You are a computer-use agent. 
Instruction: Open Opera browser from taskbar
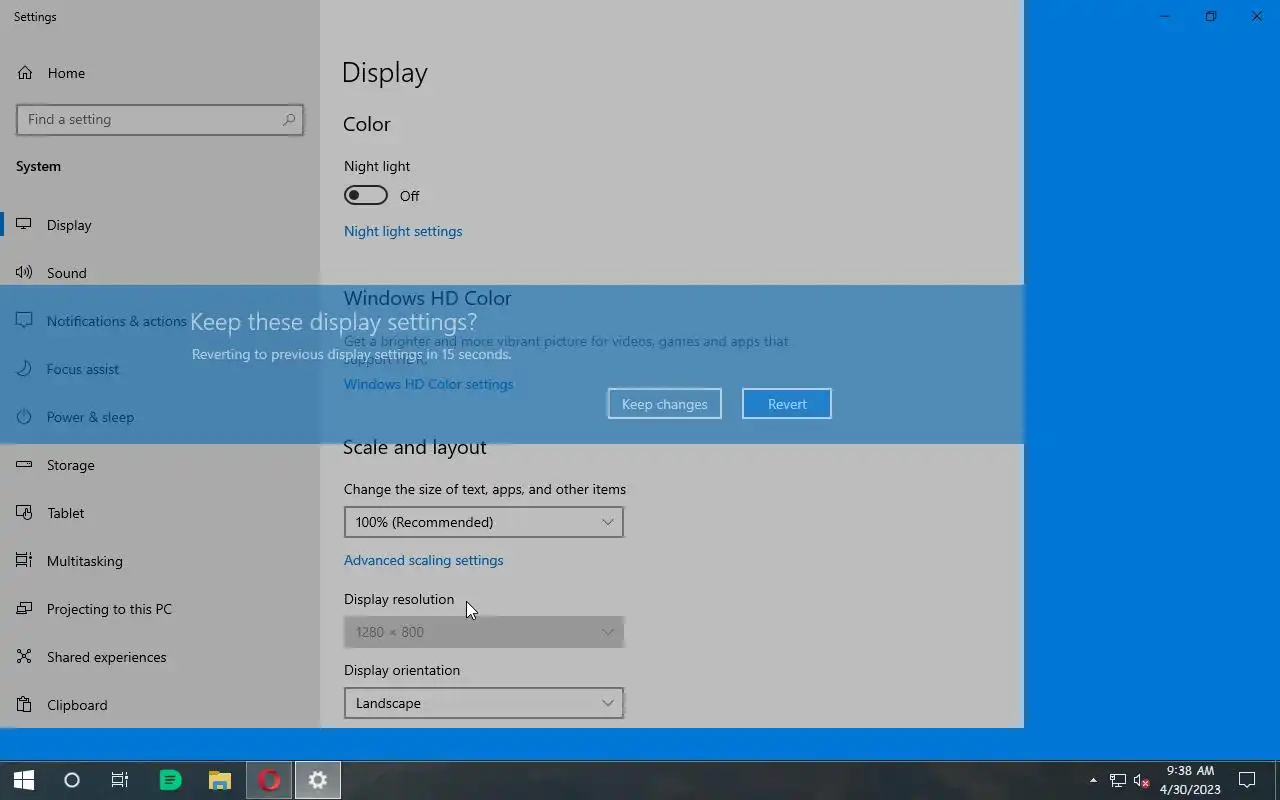click(x=269, y=780)
